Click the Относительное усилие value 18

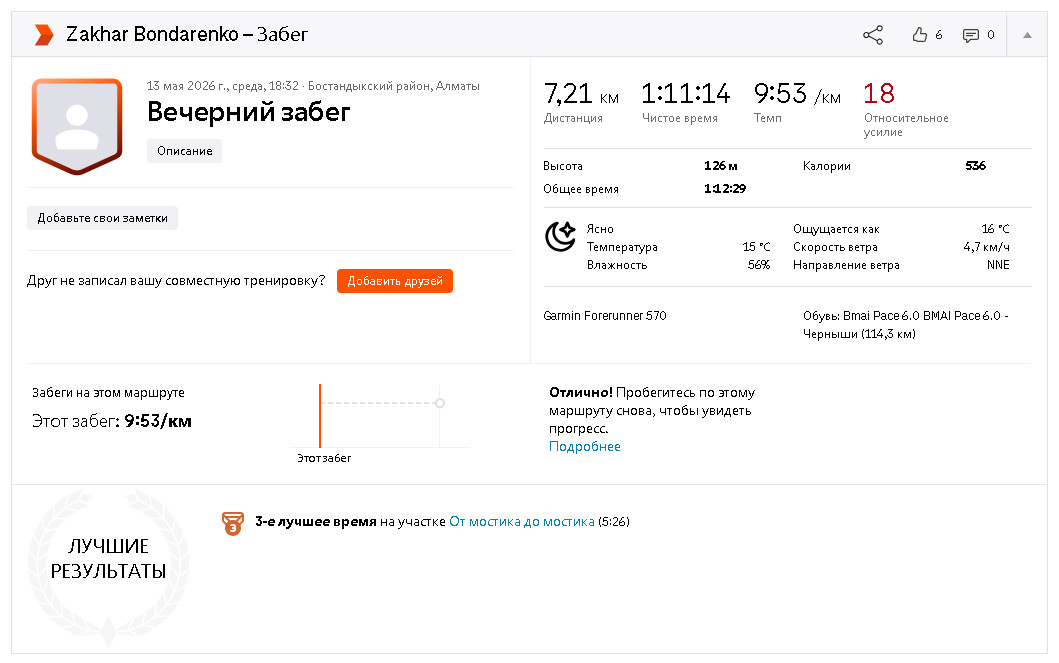click(879, 93)
